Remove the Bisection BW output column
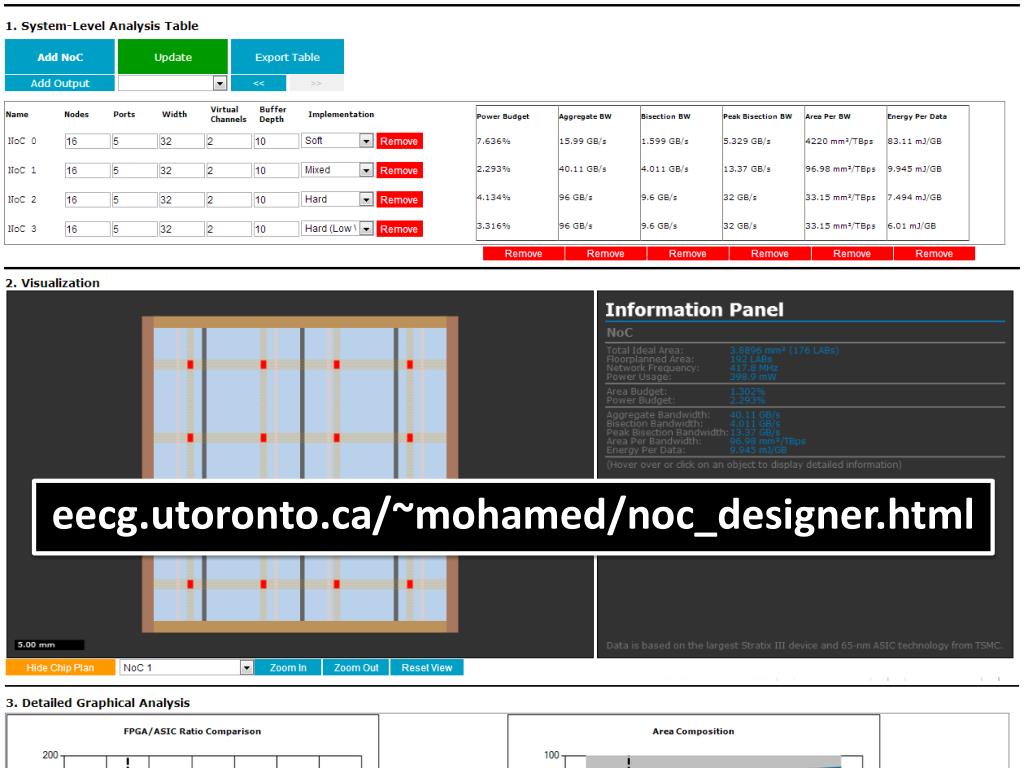1024x768 pixels. pyautogui.click(x=688, y=253)
